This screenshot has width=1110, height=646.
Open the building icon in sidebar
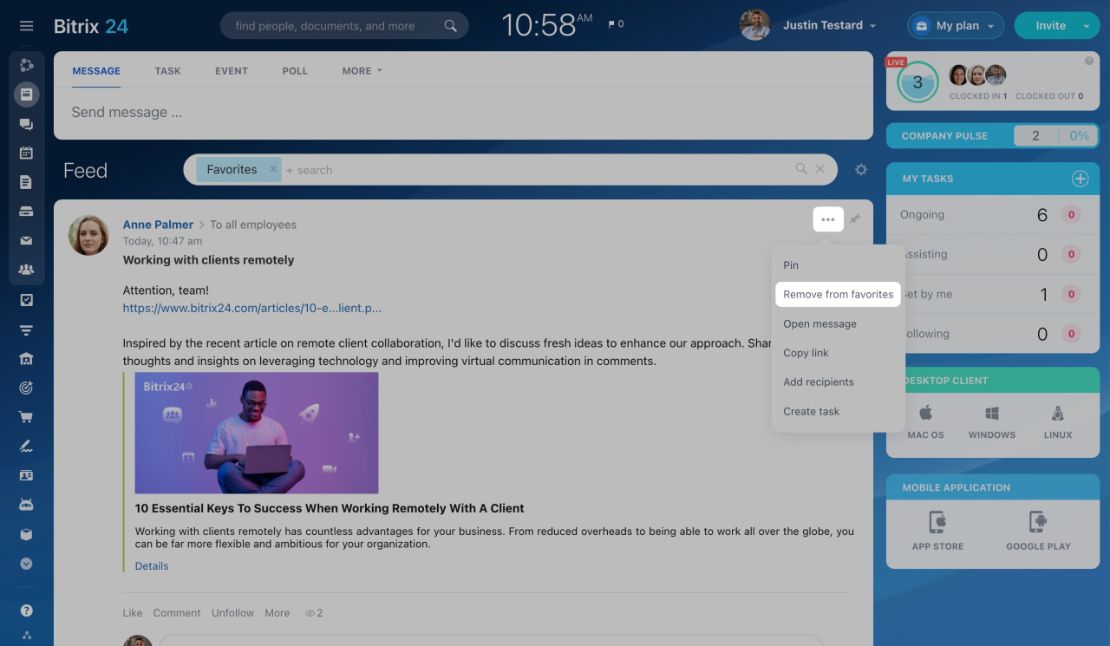[26, 359]
